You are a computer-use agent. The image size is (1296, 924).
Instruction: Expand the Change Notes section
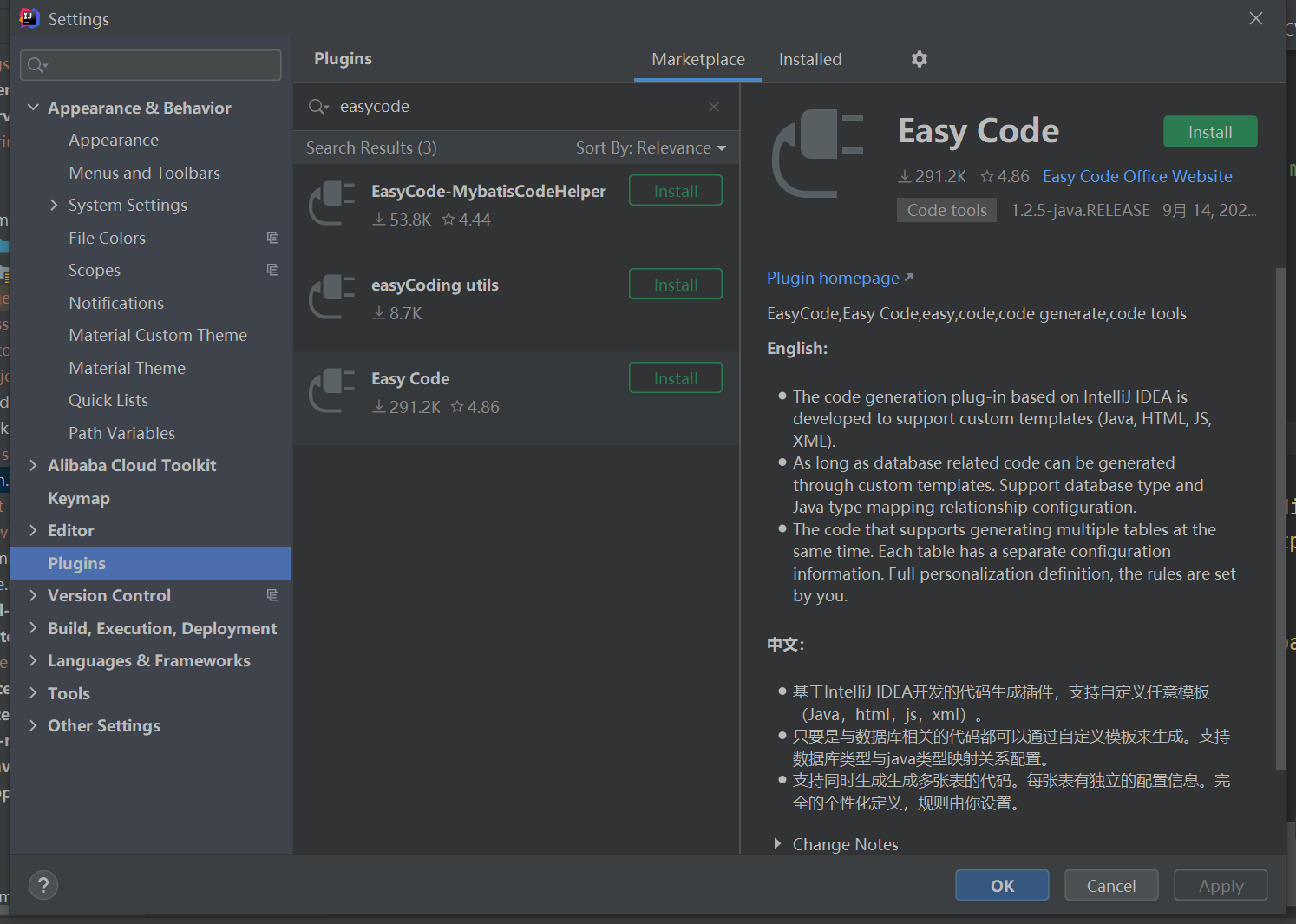point(777,844)
